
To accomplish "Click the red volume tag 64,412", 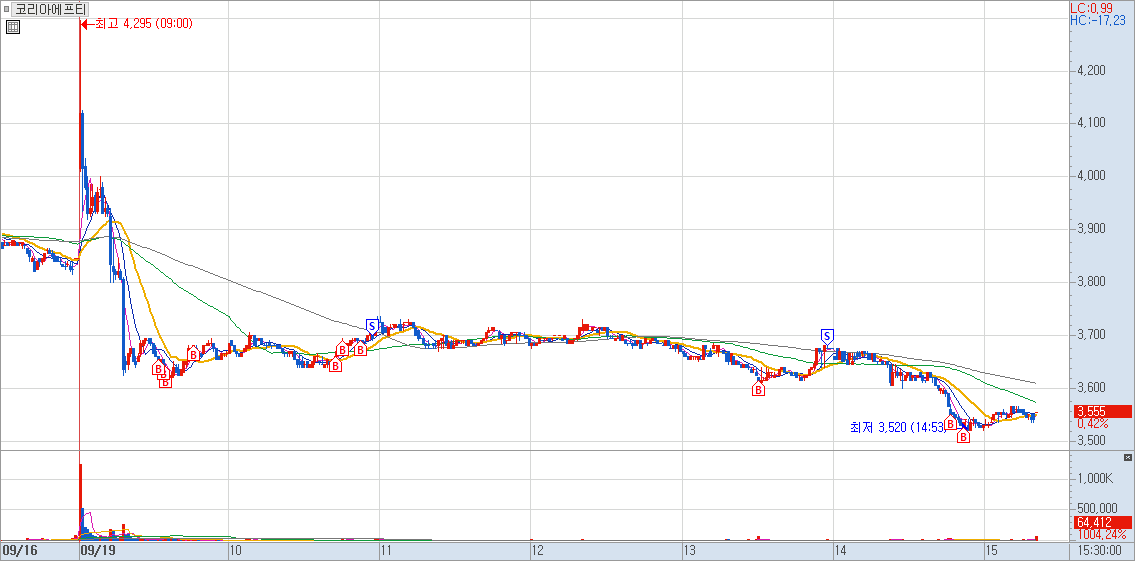I will 1101,522.
